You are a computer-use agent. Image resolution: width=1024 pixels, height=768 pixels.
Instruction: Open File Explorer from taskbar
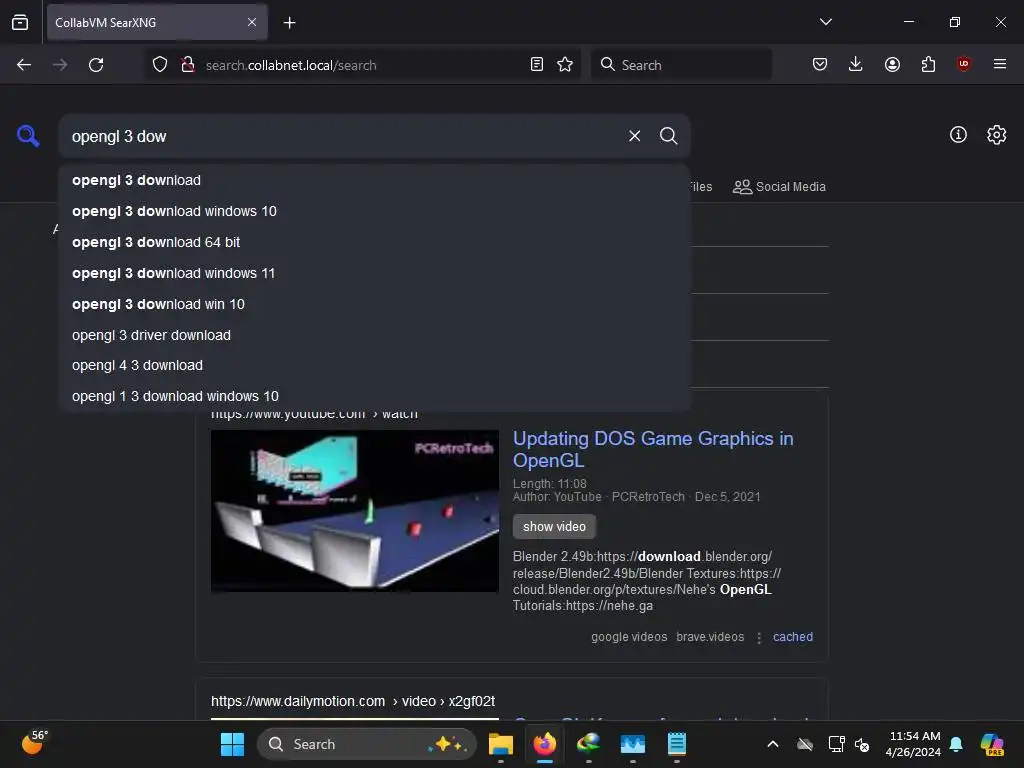pos(501,744)
